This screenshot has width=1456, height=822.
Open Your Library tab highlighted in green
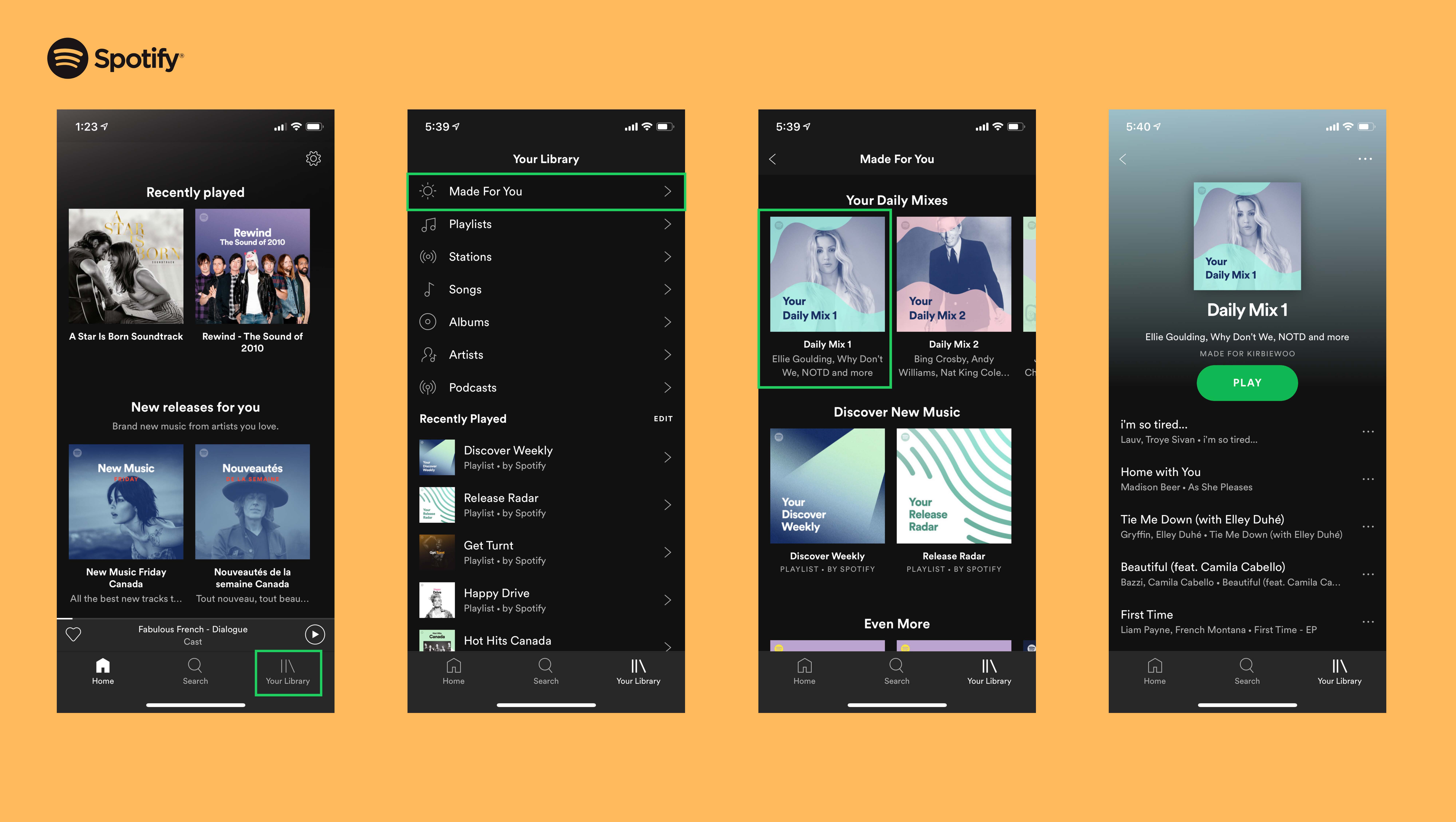coord(288,672)
